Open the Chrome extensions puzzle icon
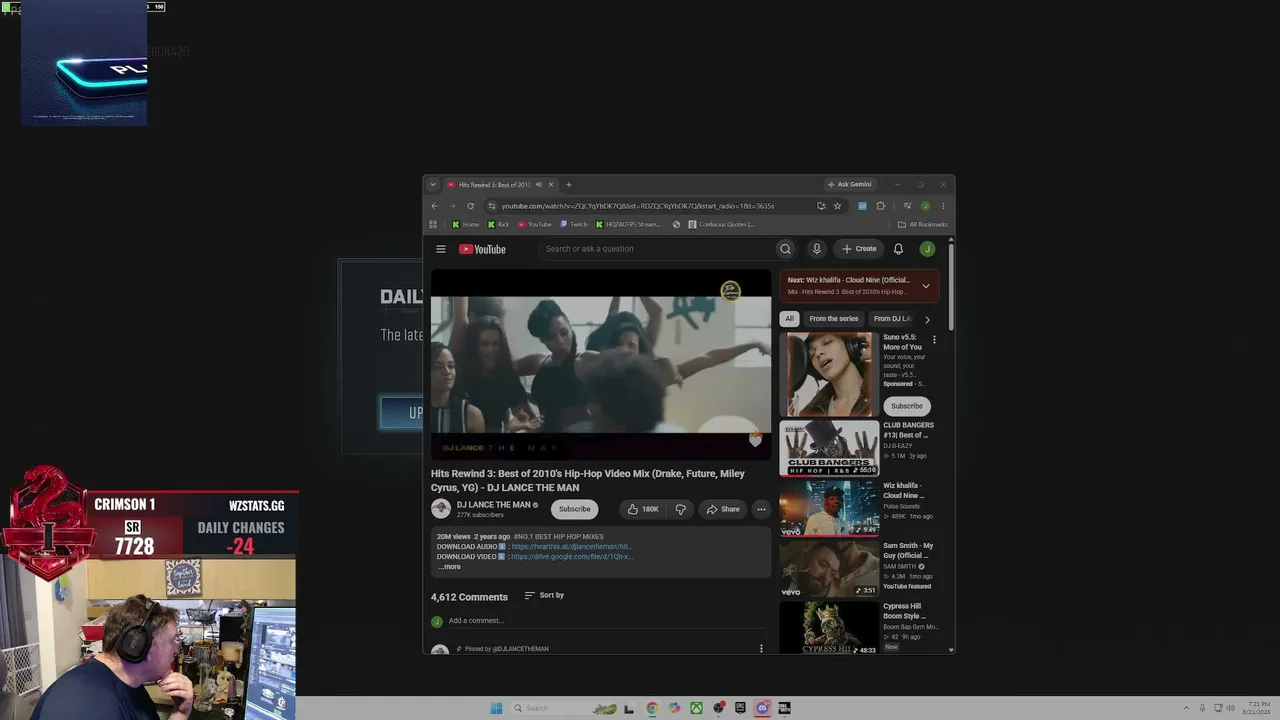Screen dimensions: 1280x720 click(880, 206)
